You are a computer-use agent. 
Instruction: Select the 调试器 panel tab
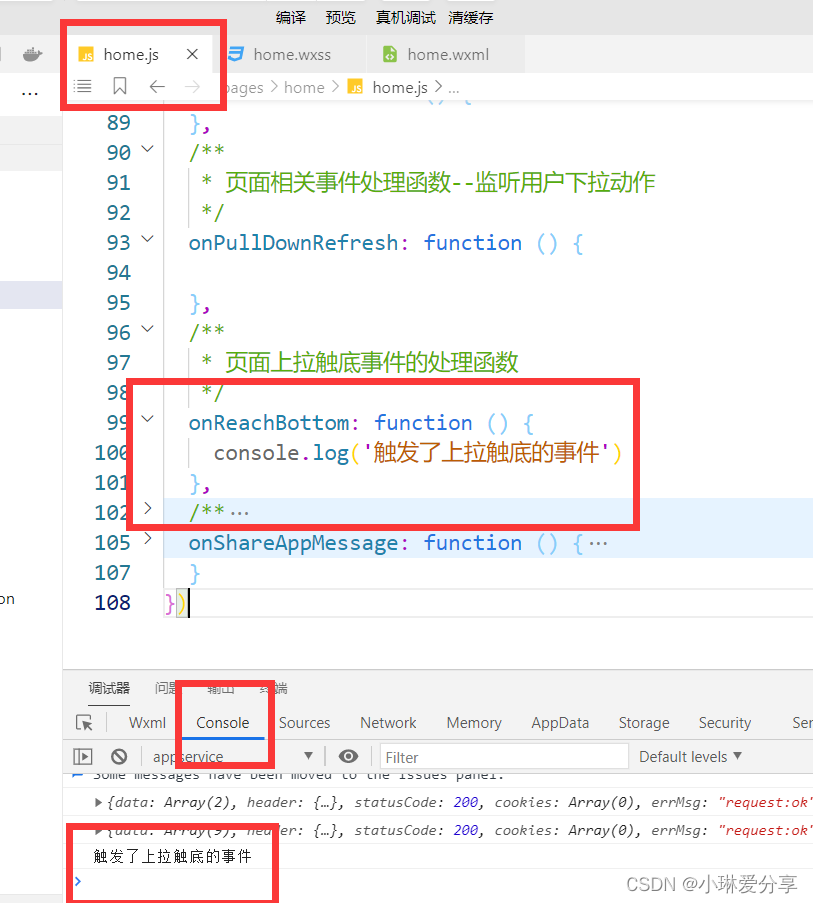109,688
